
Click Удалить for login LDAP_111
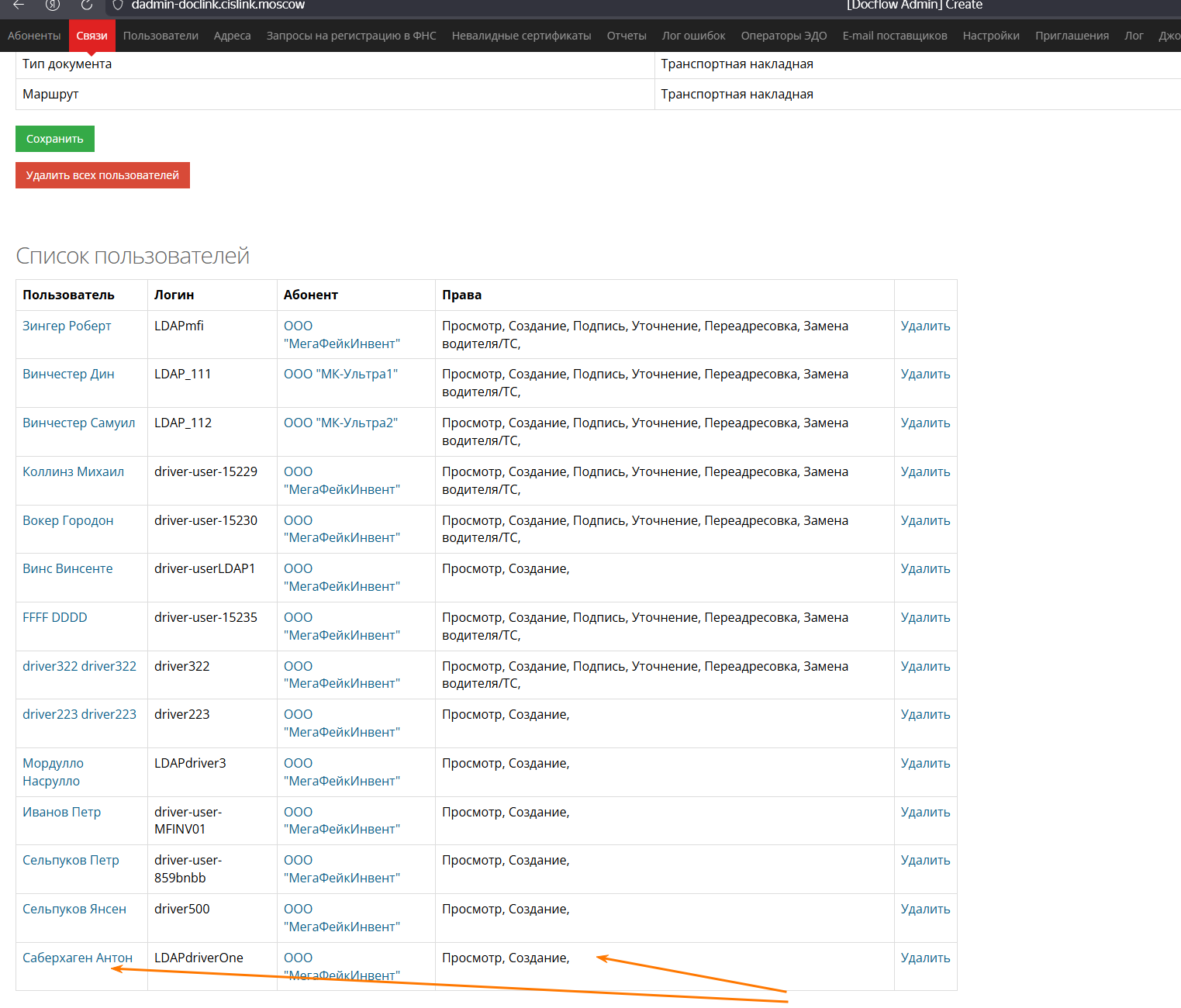click(x=925, y=374)
